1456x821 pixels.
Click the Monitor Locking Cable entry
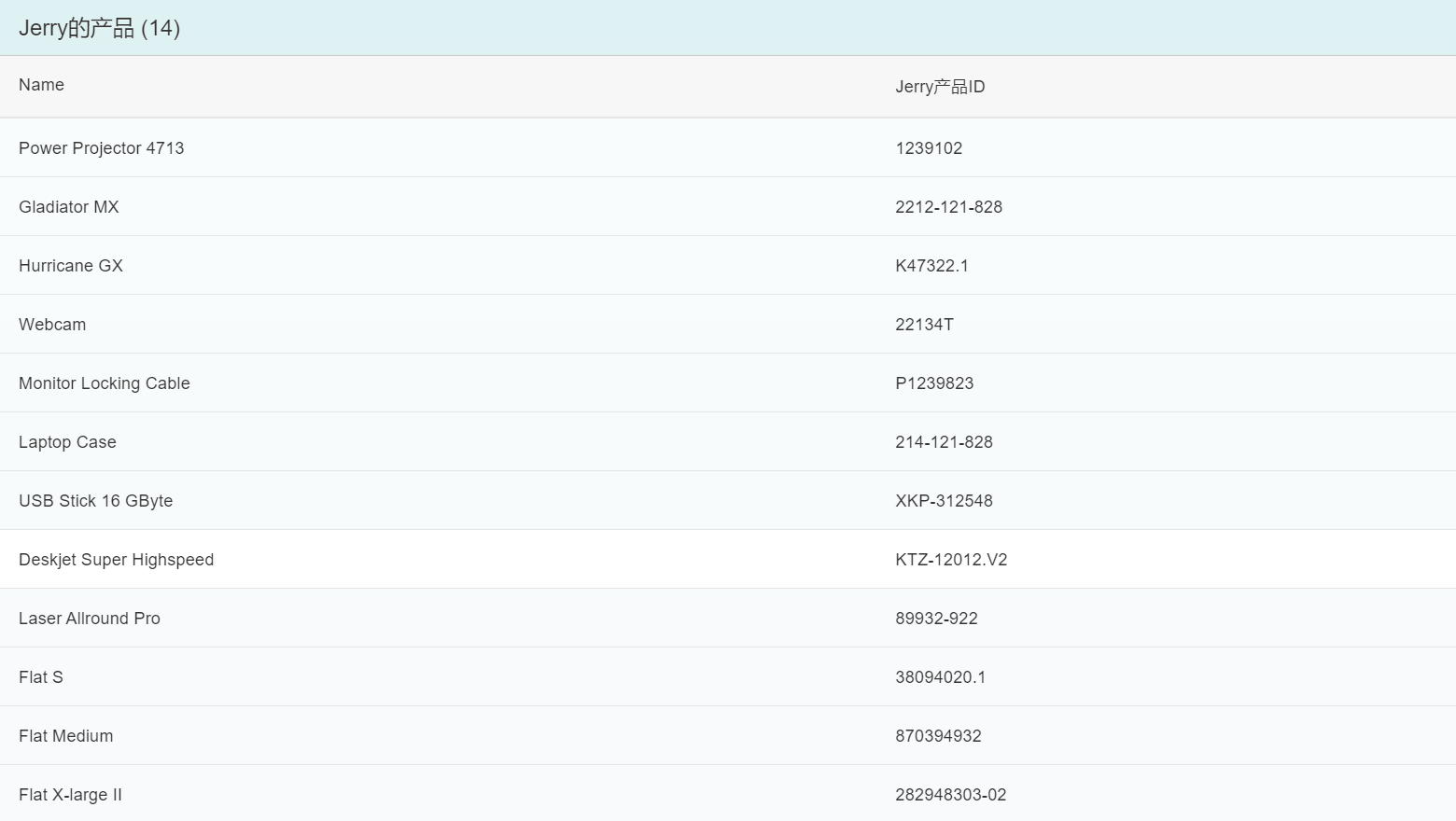pos(105,383)
